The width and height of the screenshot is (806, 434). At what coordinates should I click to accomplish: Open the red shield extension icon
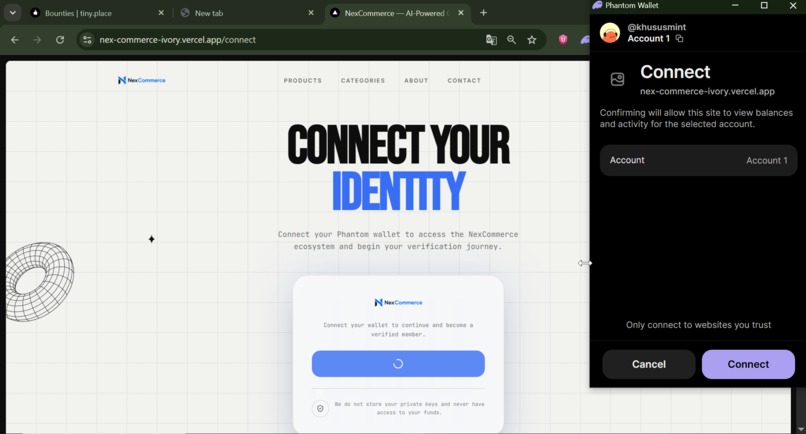pos(563,39)
